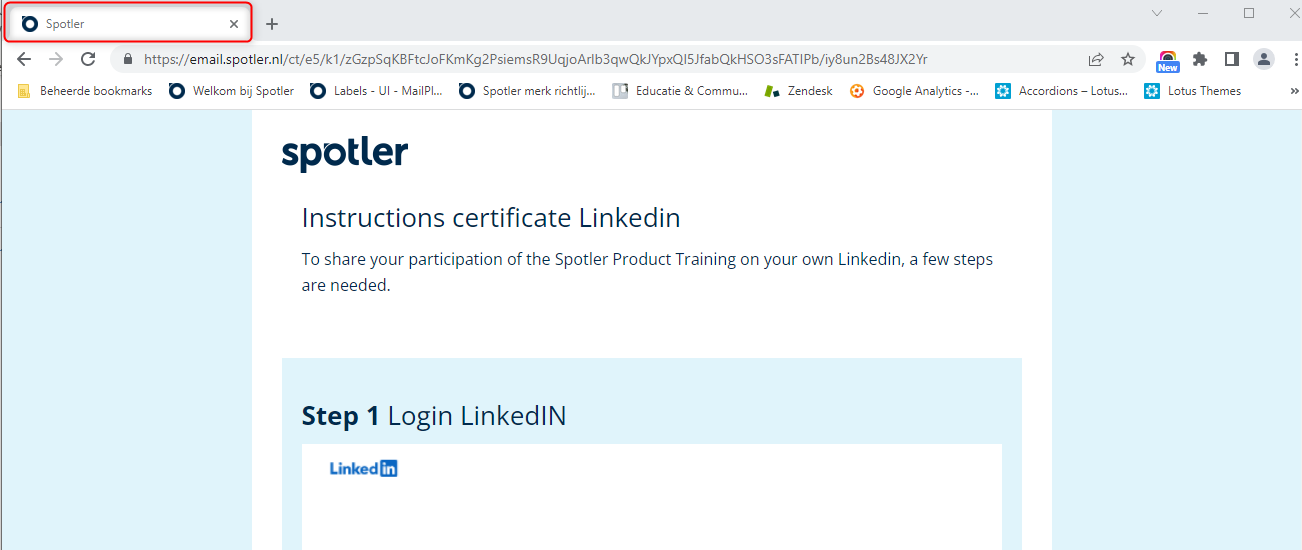Image resolution: width=1302 pixels, height=550 pixels.
Task: Expand the hidden bookmarks chevron
Action: [x=1295, y=91]
